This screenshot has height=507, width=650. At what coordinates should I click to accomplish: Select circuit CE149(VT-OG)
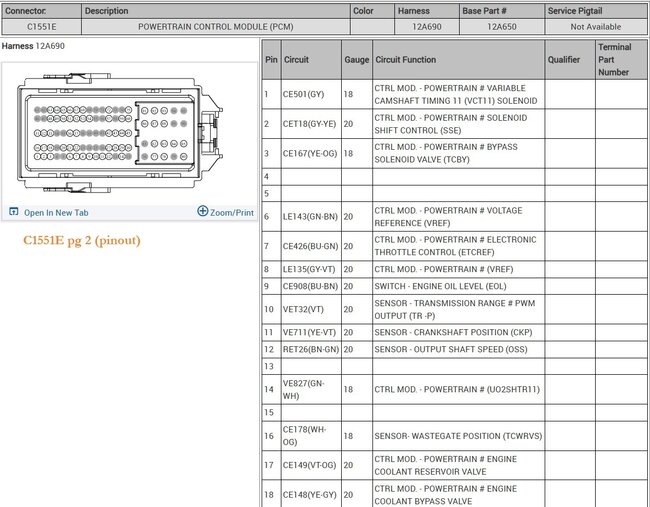click(x=309, y=466)
